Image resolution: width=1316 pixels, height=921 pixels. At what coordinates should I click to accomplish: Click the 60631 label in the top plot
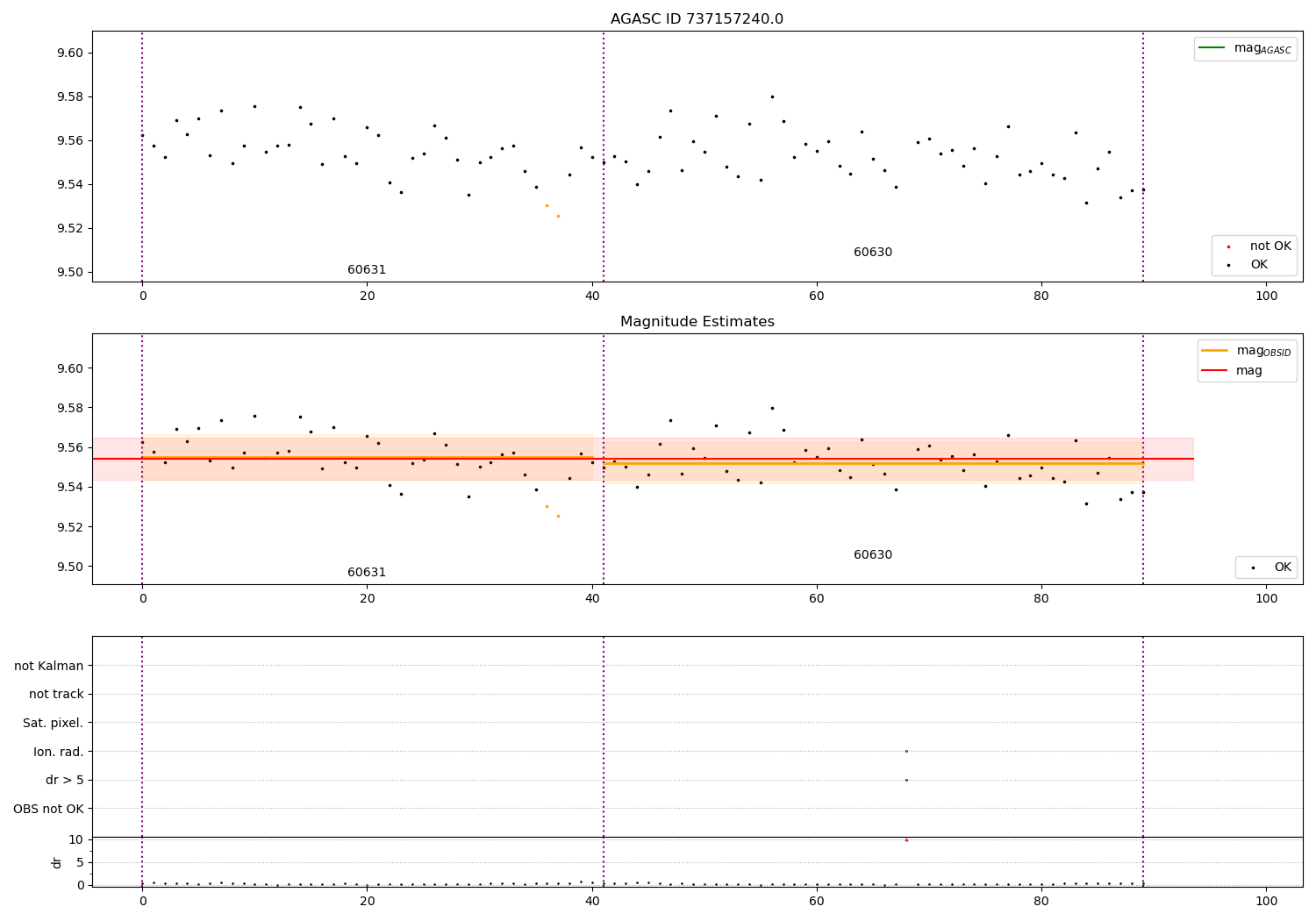coord(367,270)
